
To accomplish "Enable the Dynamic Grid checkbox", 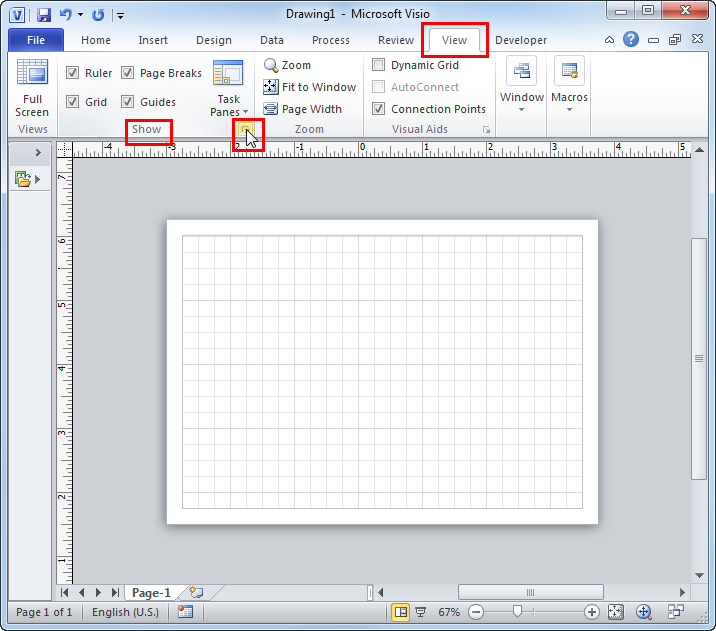I will [379, 65].
